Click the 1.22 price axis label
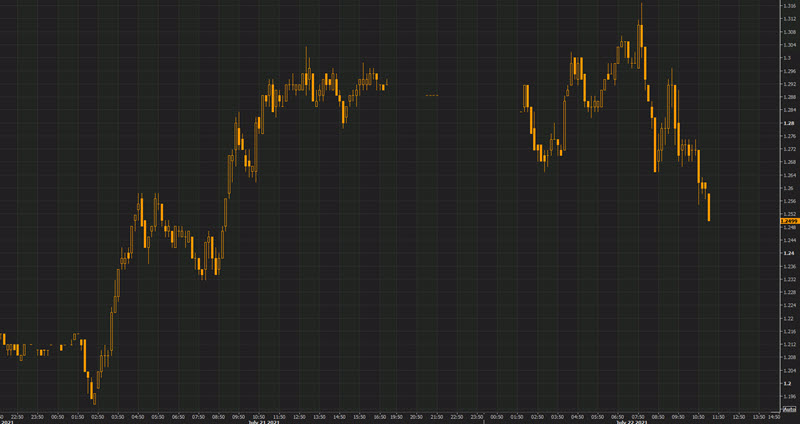Viewport: 800px width, 424px height. (788, 318)
